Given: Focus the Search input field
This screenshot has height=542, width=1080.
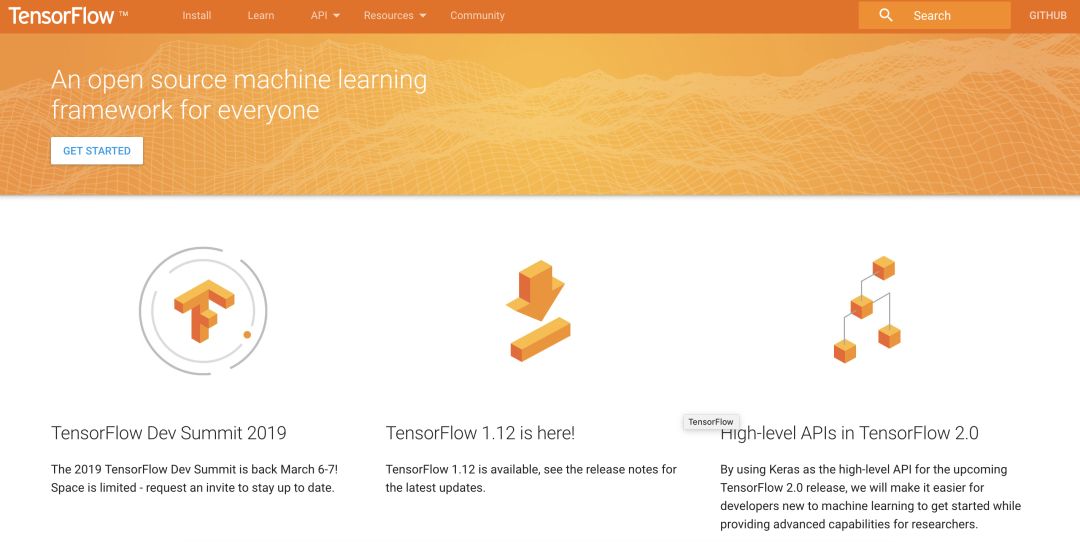Looking at the screenshot, I should [934, 15].
